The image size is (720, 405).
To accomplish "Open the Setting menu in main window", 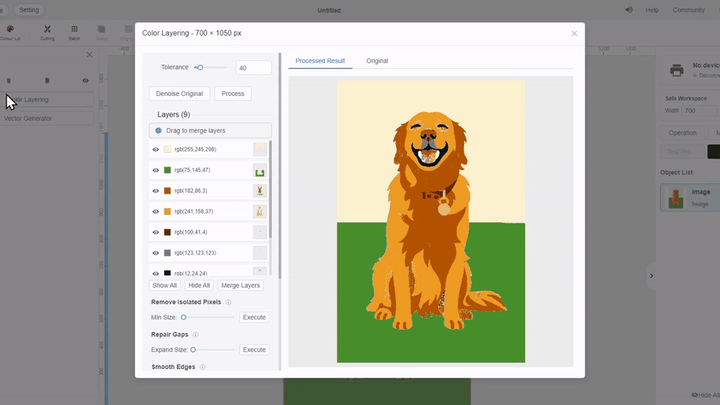I will point(29,10).
